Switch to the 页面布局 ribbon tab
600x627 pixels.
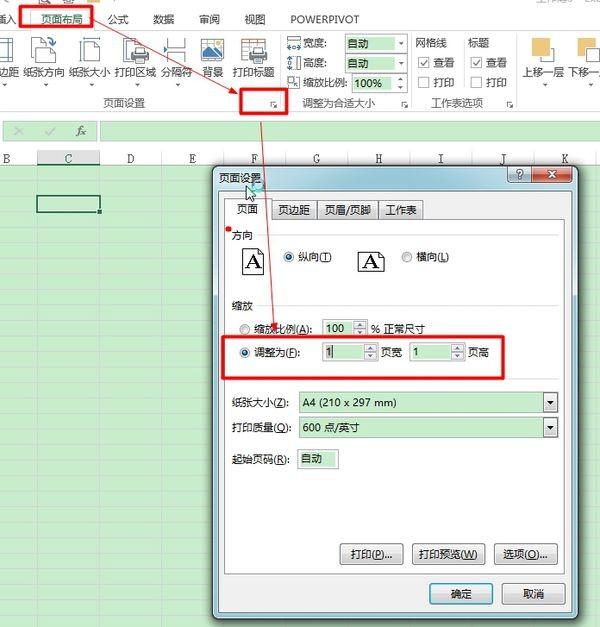(62, 19)
